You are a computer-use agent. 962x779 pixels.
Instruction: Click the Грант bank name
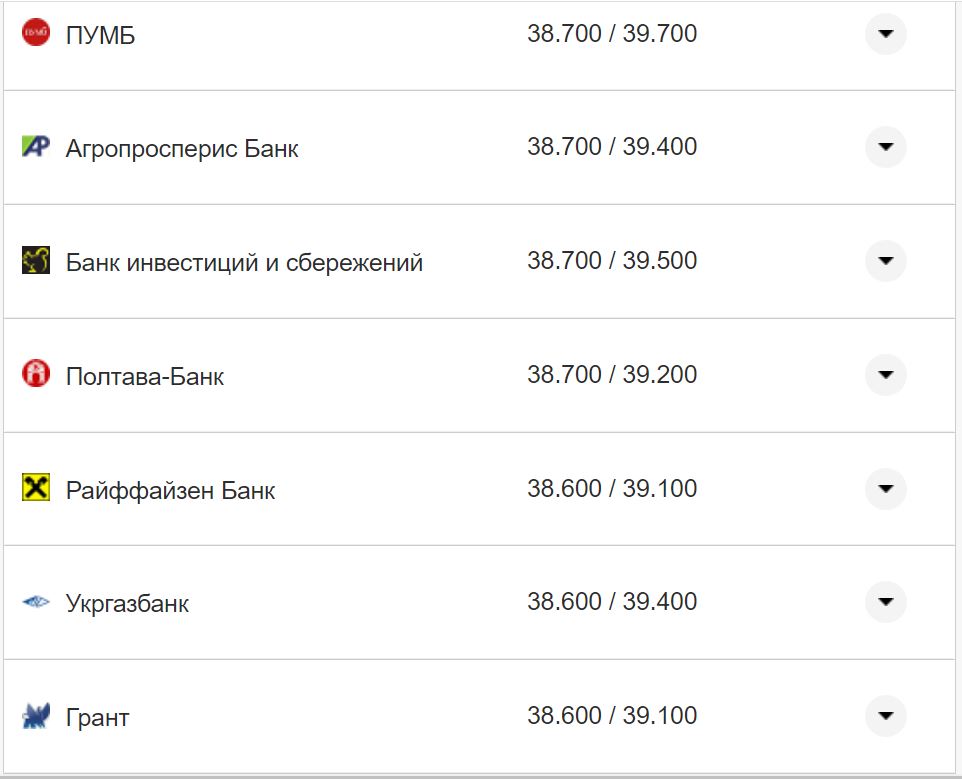point(95,716)
